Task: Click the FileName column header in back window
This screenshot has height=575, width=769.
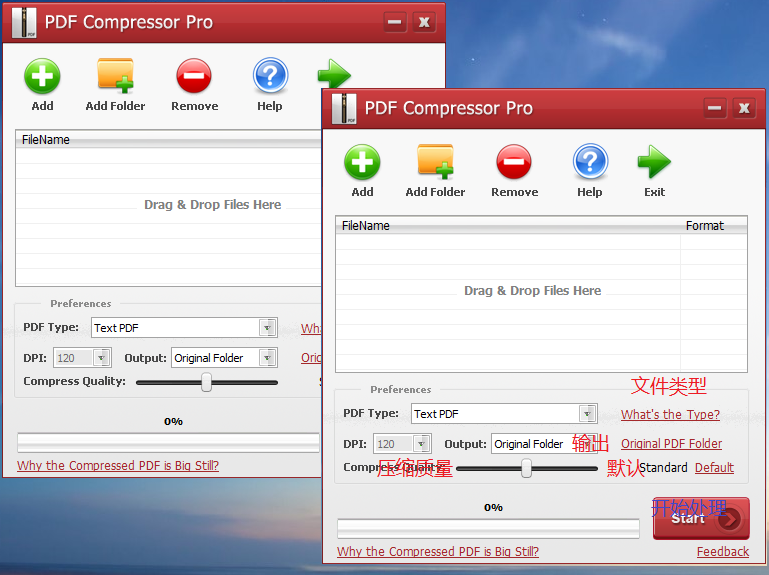Action: pyautogui.click(x=169, y=140)
